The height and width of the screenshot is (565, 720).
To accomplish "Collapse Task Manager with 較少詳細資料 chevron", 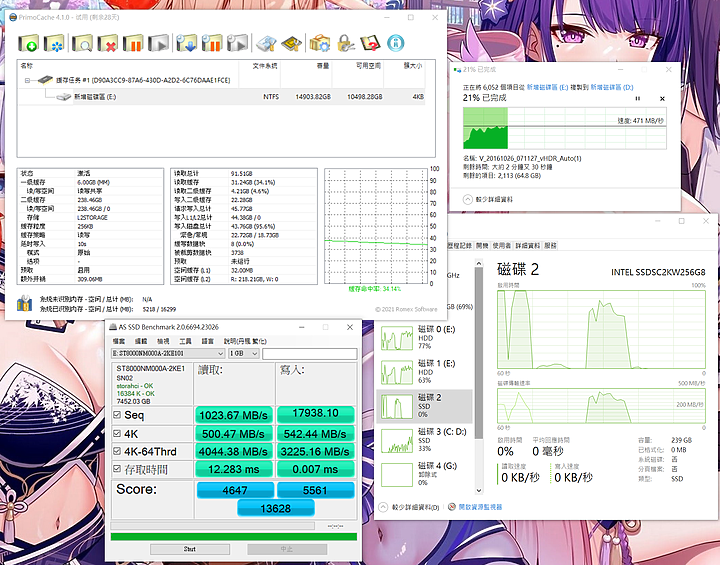I will (x=383, y=507).
